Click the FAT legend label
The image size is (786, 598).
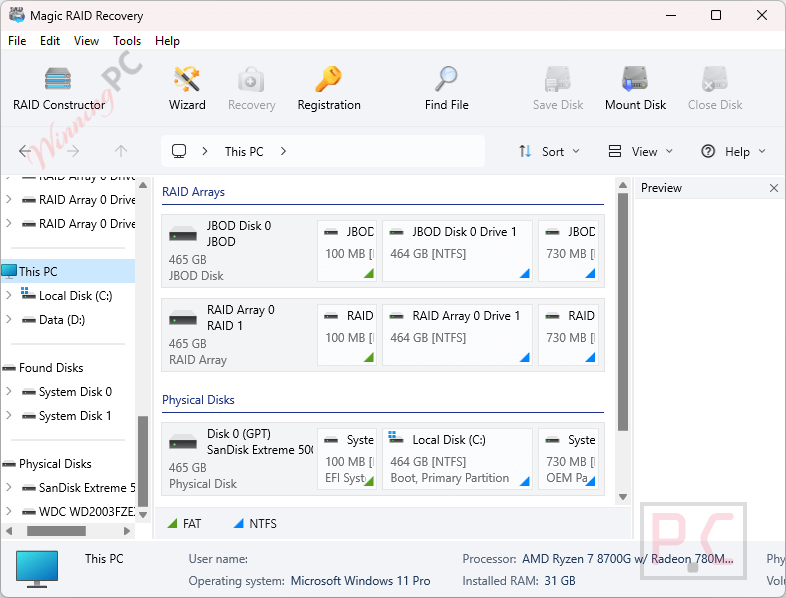(x=192, y=524)
